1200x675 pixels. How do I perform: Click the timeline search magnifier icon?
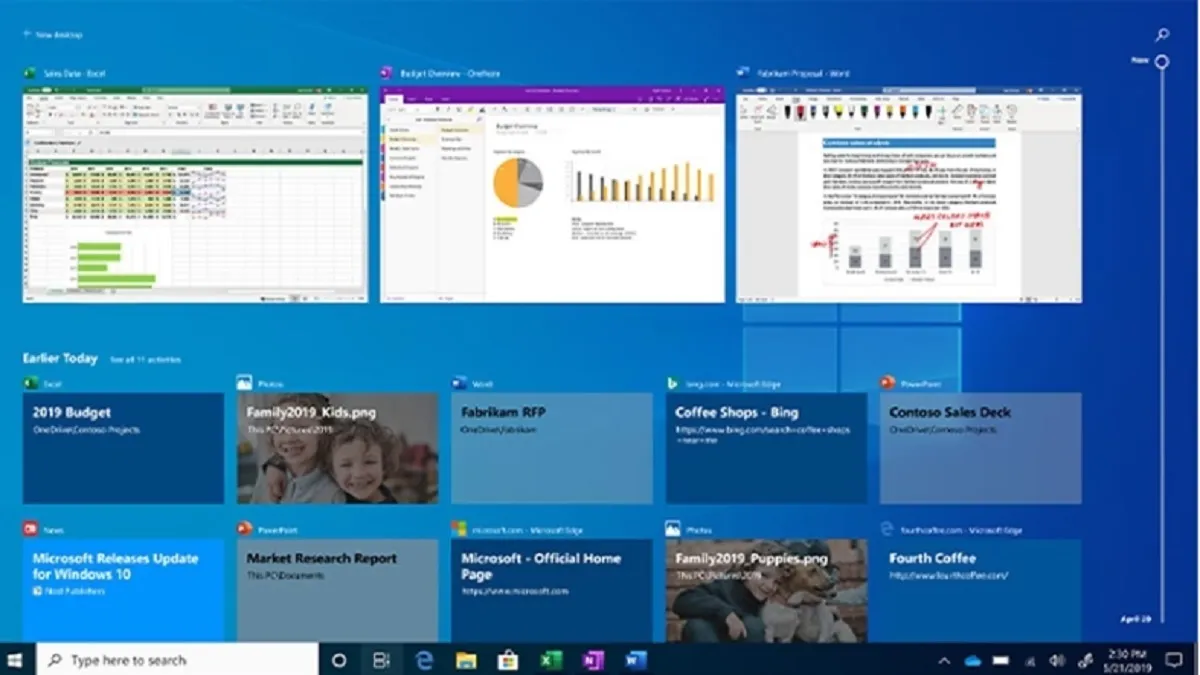coord(1162,35)
